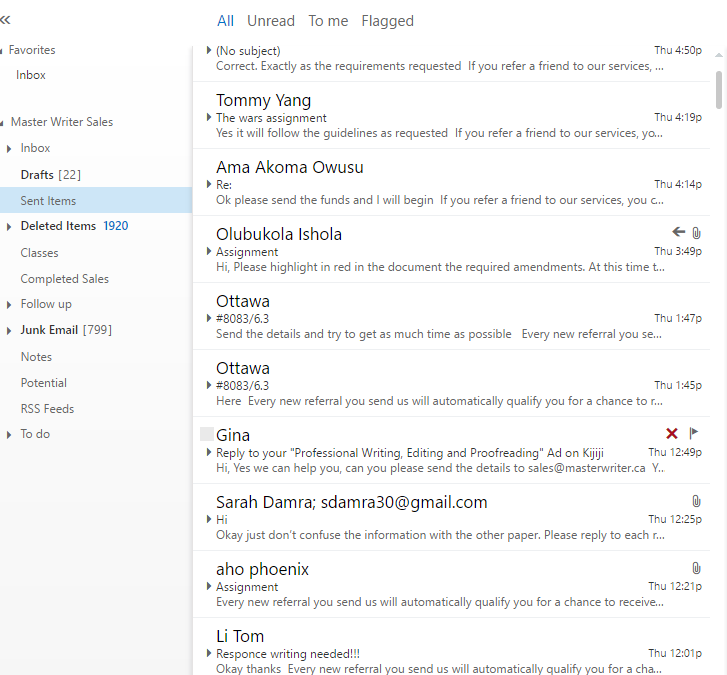Select the To me filter tab
The height and width of the screenshot is (675, 727).
tap(328, 21)
